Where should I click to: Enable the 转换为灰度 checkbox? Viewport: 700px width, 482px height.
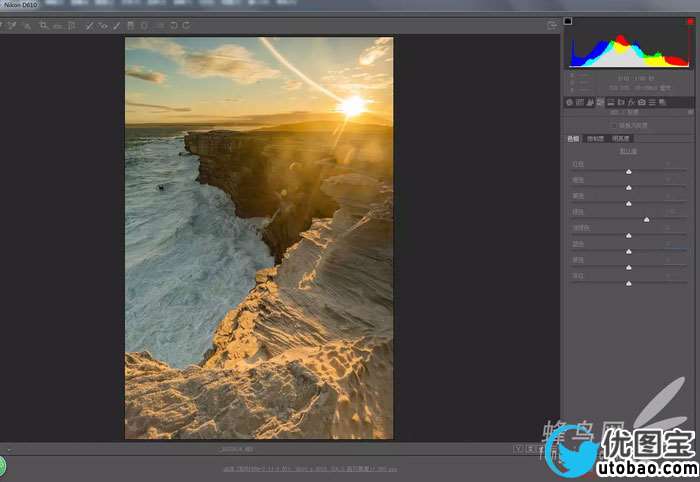pos(613,125)
